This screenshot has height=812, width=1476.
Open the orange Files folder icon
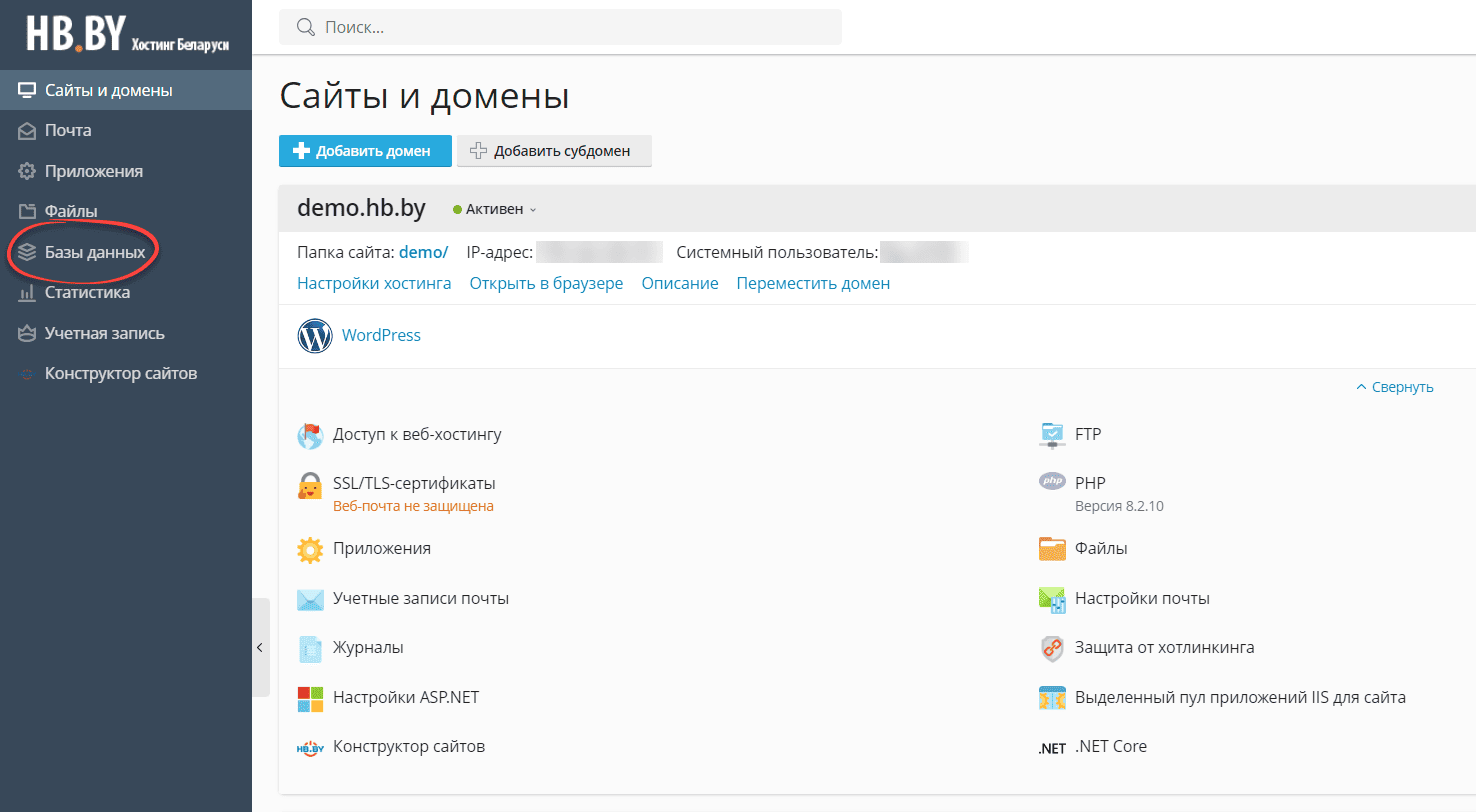1053,549
